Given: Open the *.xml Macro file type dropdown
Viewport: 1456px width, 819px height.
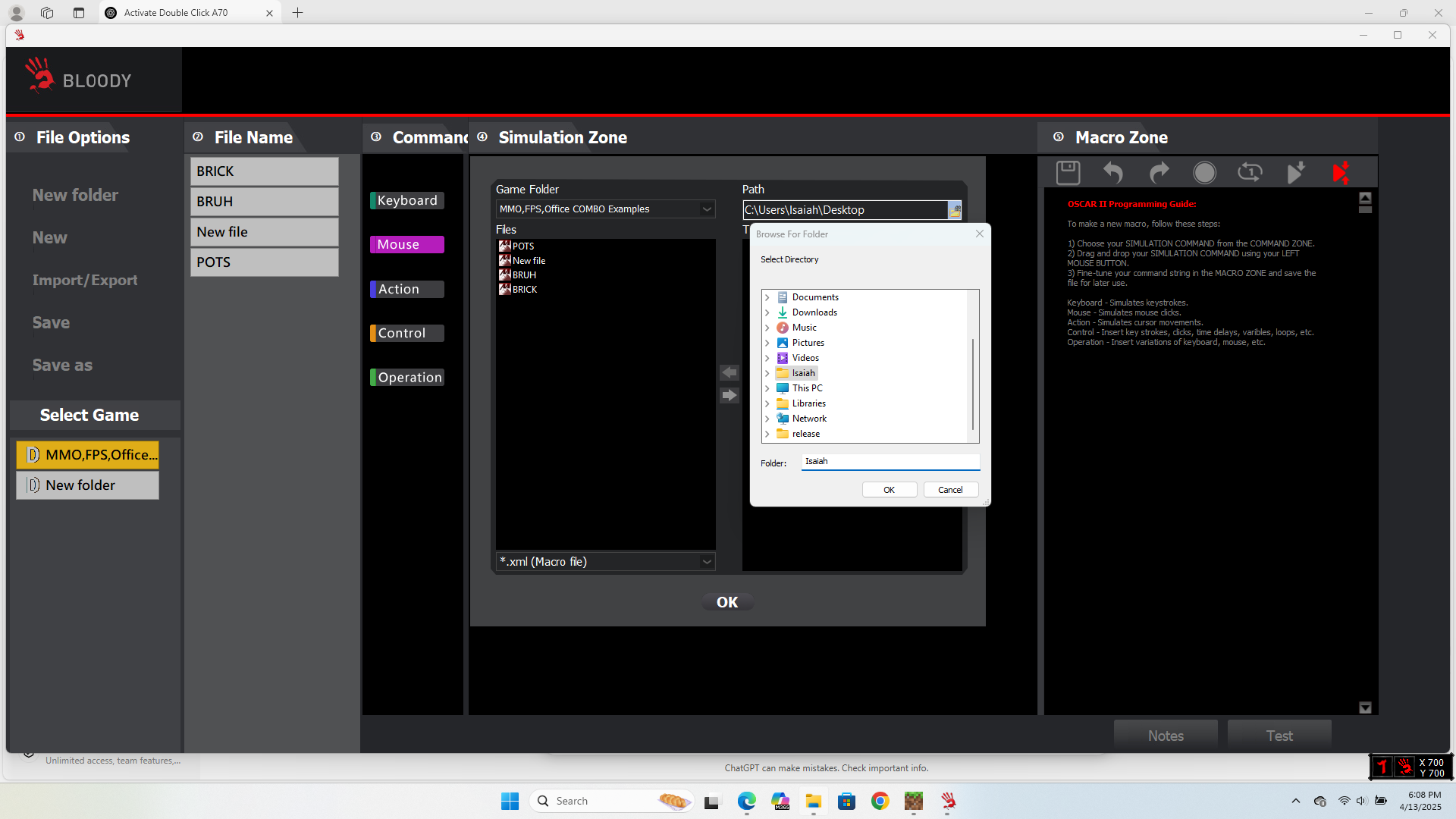Looking at the screenshot, I should coord(707,562).
